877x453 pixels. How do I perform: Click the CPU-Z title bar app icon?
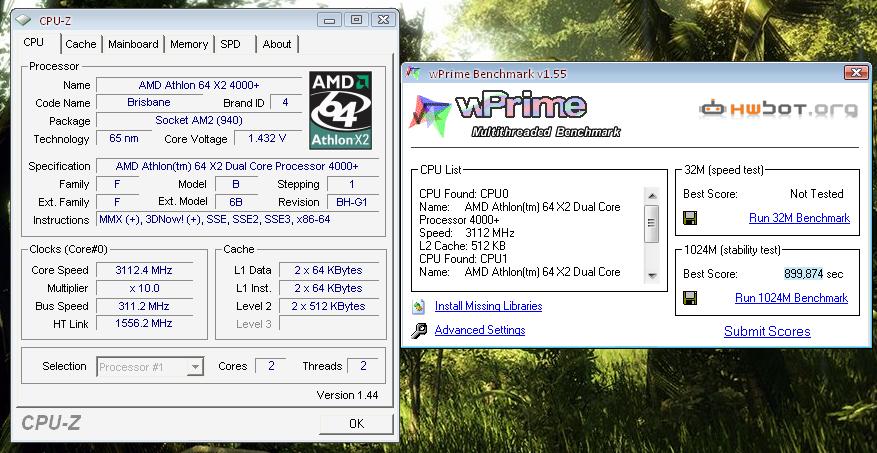coord(23,21)
